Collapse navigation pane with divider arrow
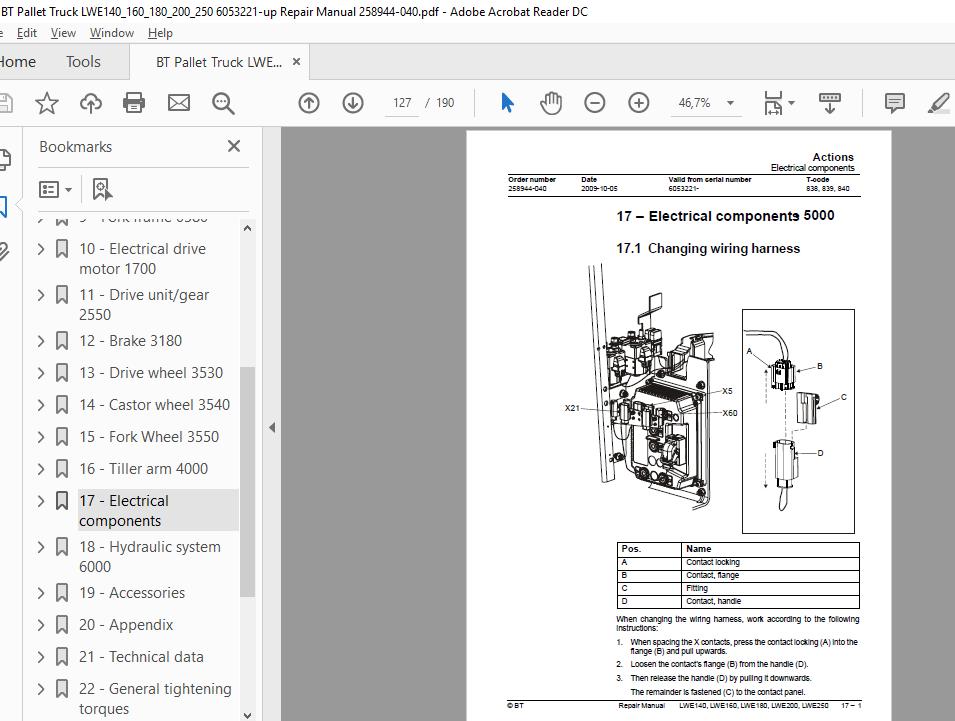This screenshot has height=721, width=955. coord(272,427)
